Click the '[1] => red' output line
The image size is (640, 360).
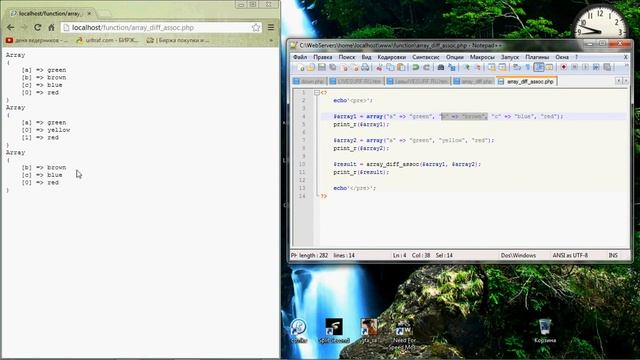40,138
